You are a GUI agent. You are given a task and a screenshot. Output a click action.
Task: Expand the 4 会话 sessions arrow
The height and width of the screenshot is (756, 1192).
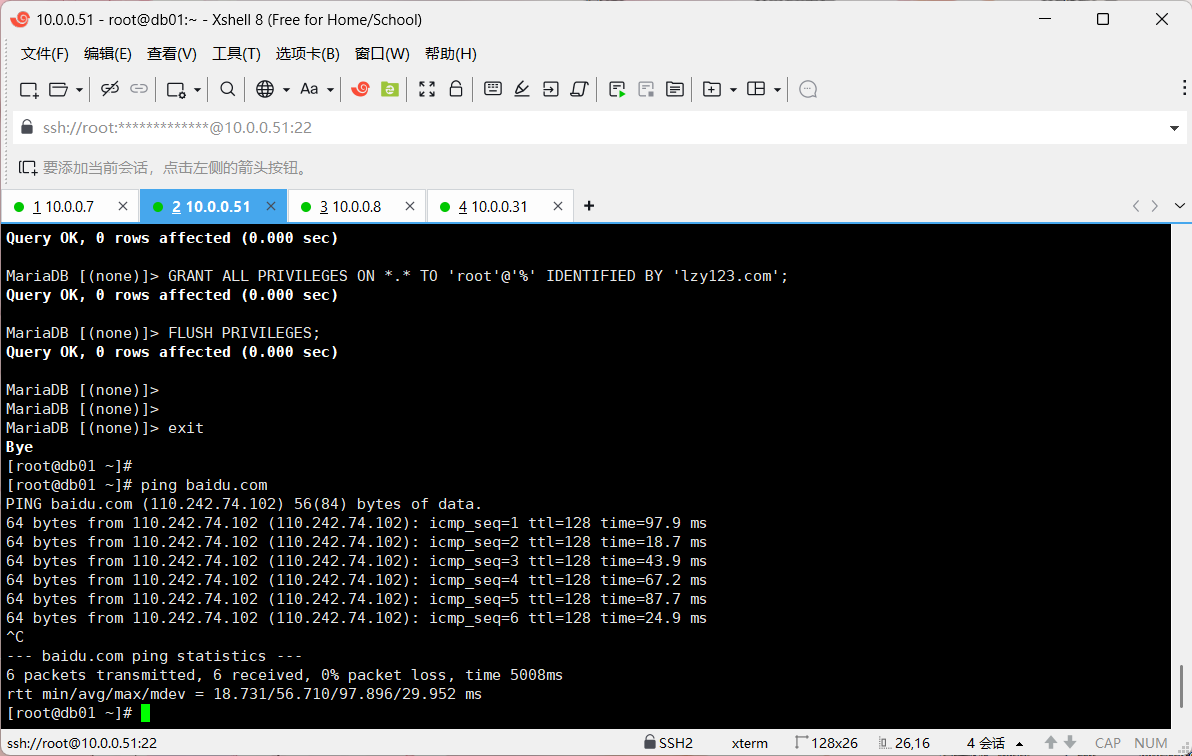1019,744
